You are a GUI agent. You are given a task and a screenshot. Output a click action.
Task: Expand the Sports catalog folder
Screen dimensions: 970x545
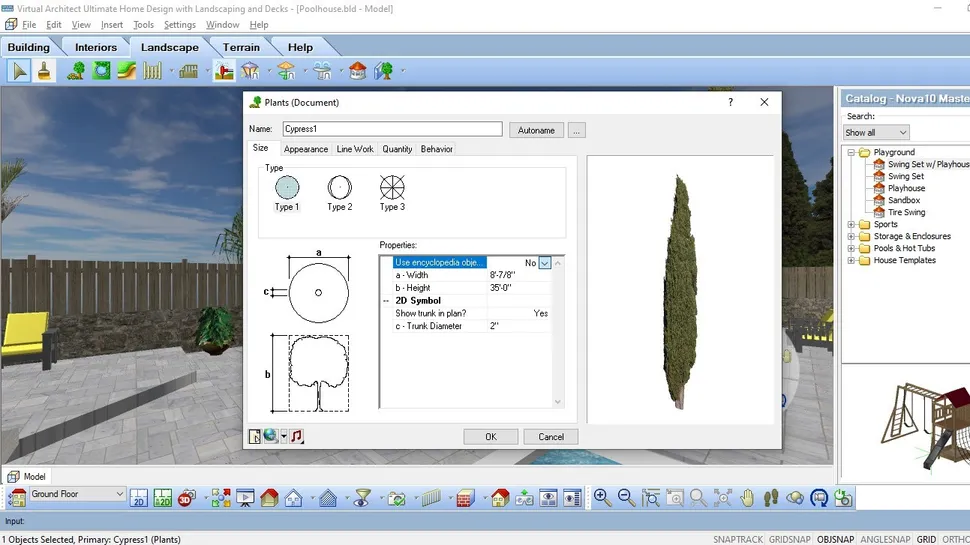(851, 225)
